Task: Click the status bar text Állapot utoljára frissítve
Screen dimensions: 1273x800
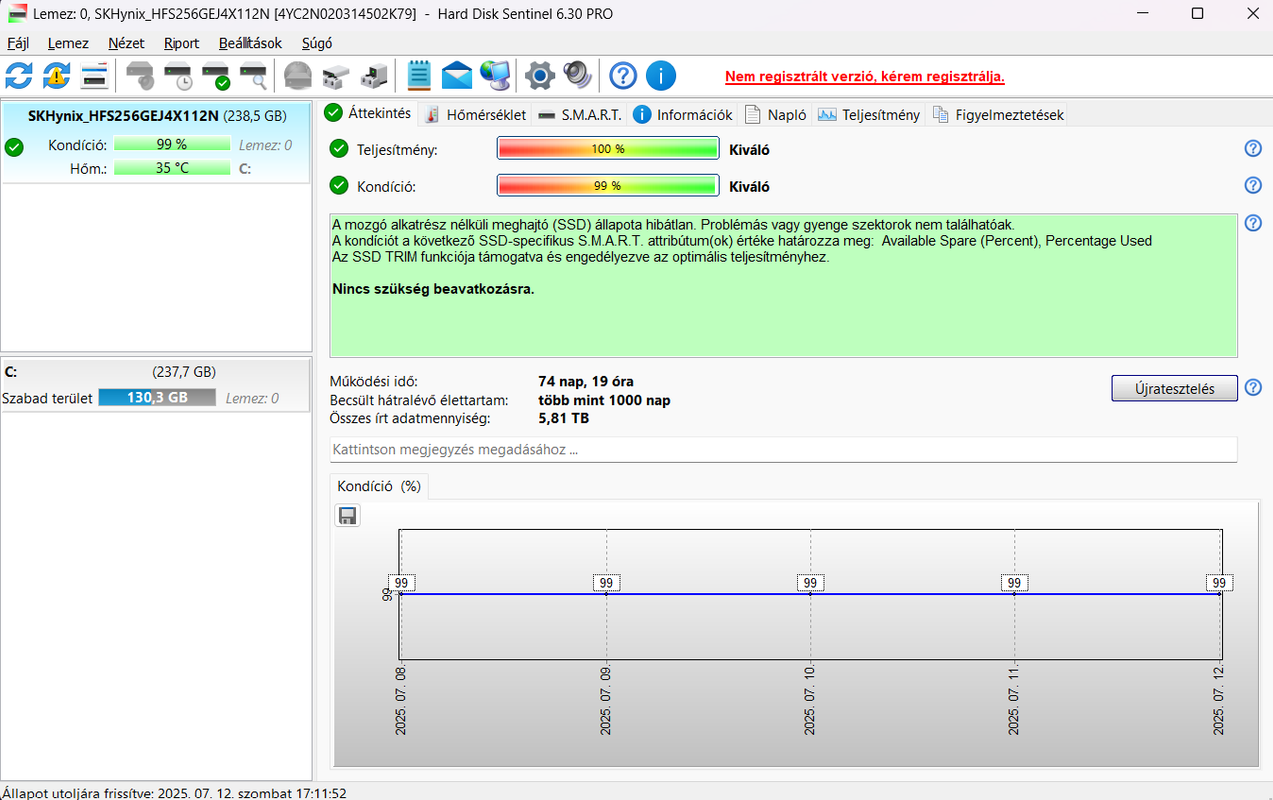Action: (174, 792)
